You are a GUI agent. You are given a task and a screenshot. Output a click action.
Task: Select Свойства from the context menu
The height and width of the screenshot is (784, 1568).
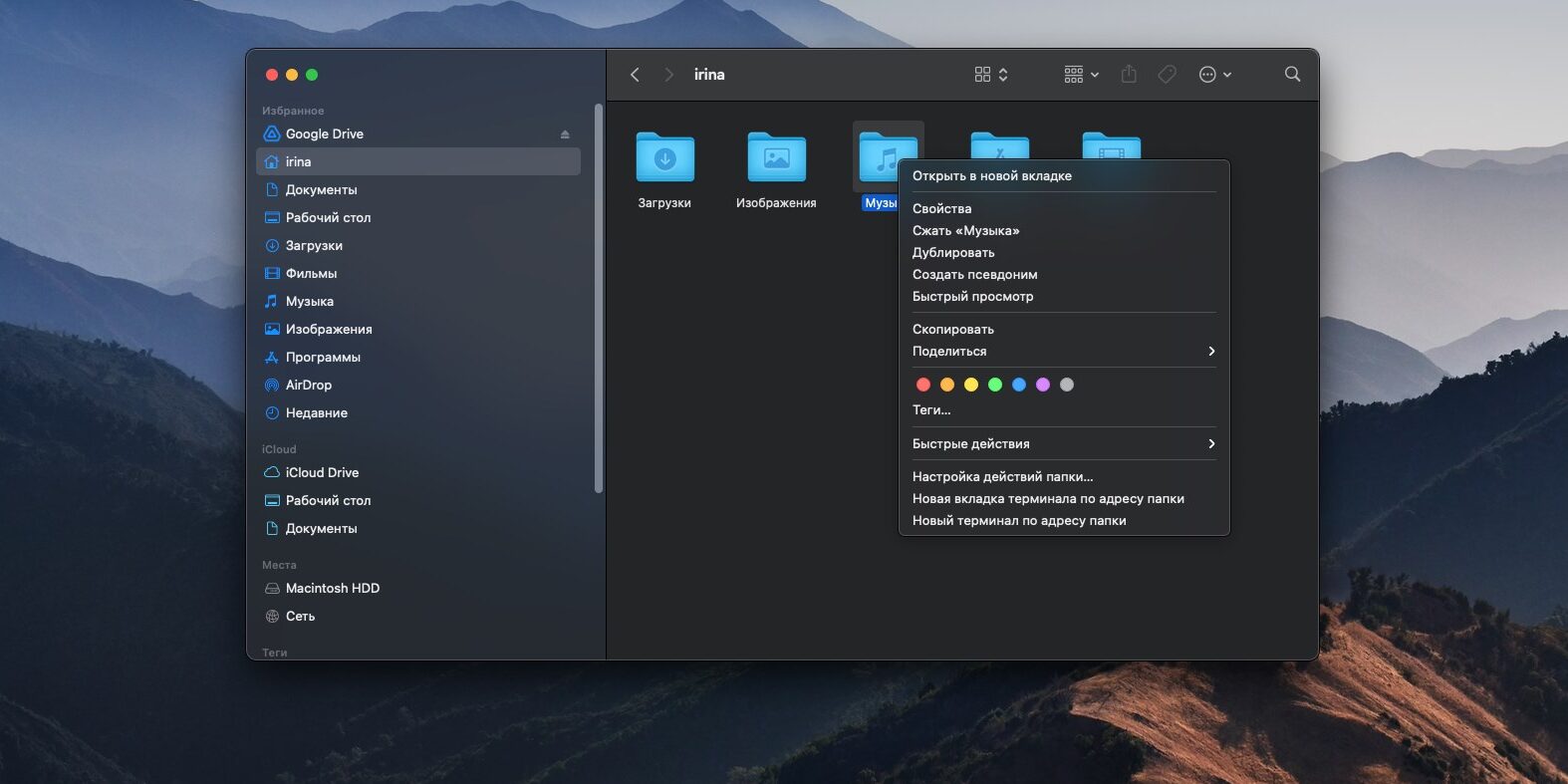tap(941, 208)
